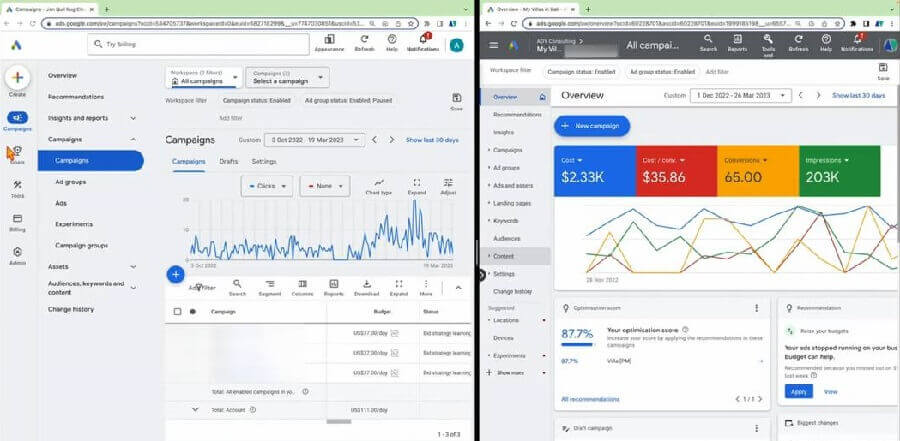Click blue Cost metric tile
The width and height of the screenshot is (900, 441).
click(x=595, y=171)
